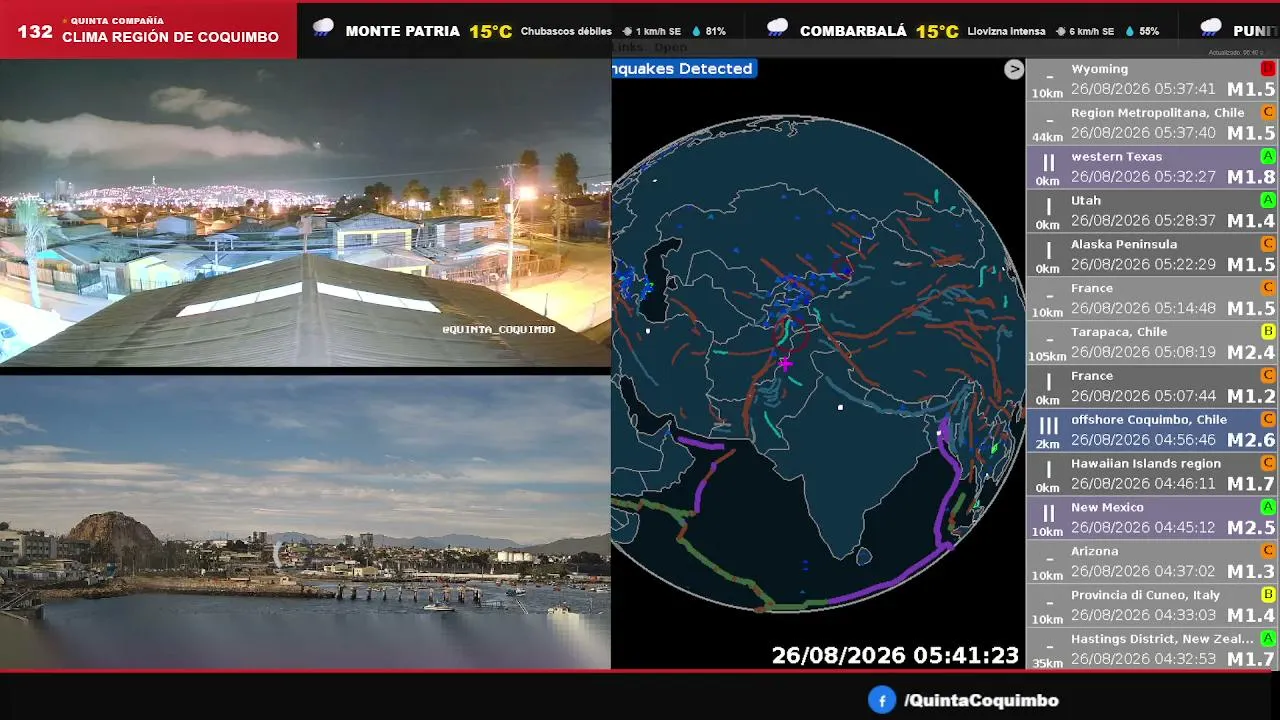Click the orange C badge on Alaska Peninsula row
Image resolution: width=1280 pixels, height=720 pixels.
click(1268, 244)
